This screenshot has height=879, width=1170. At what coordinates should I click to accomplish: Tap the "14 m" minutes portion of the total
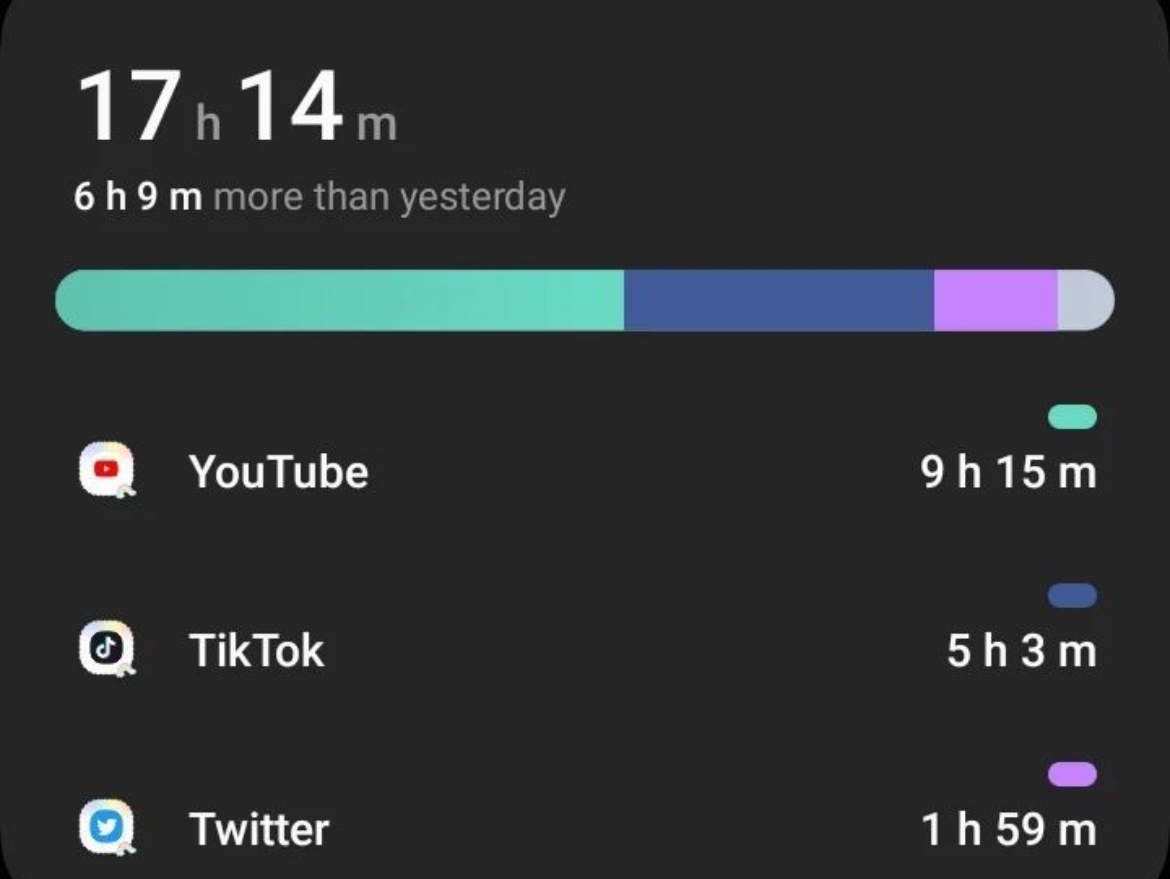(x=319, y=106)
